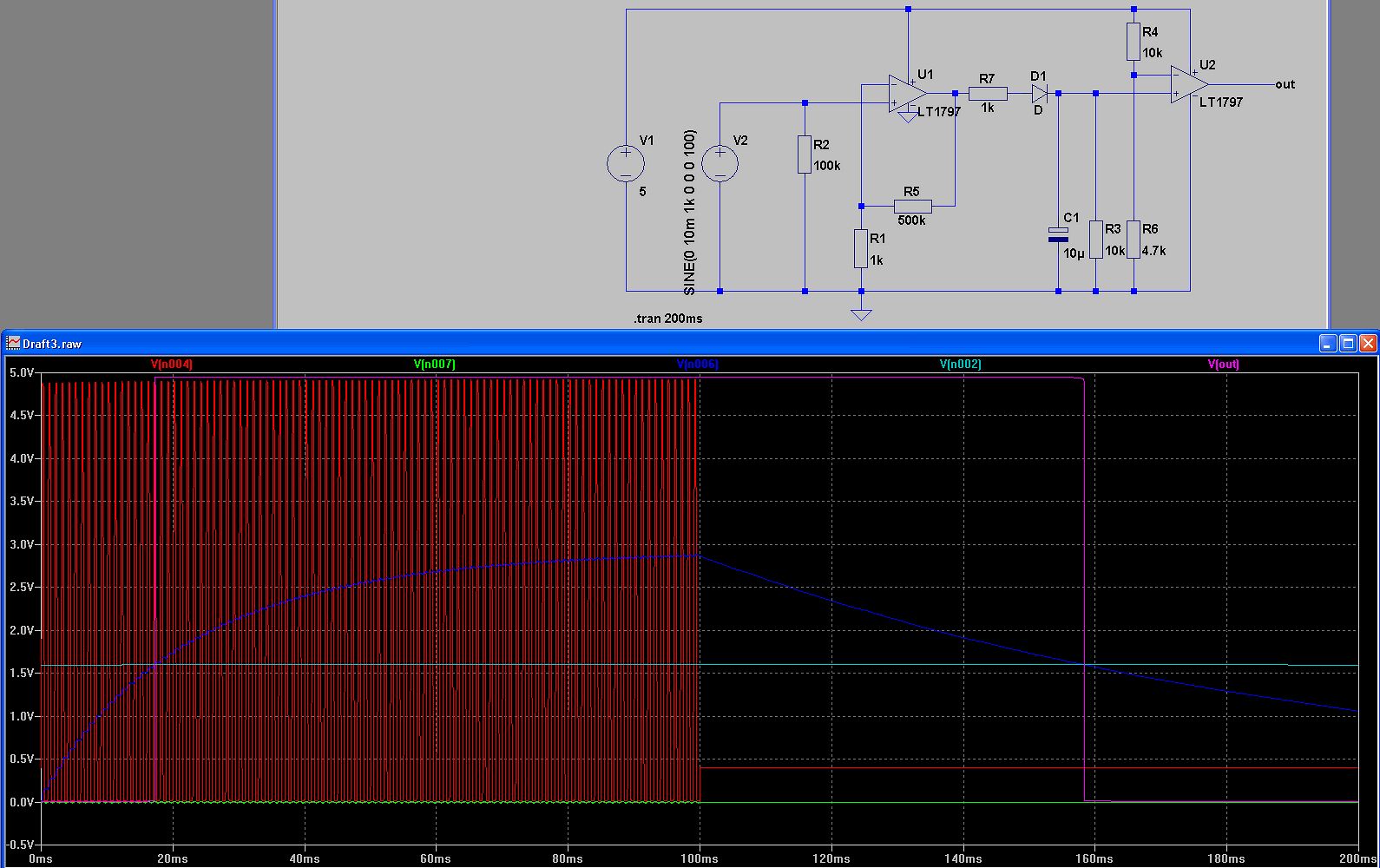Click the Draft3.raw window title icon
1380x868 pixels.
coord(13,344)
